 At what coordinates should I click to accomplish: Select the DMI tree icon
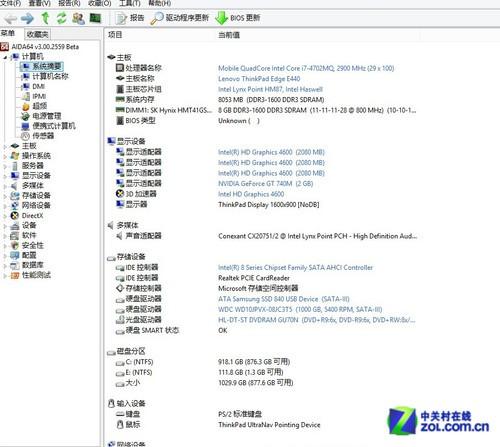(x=25, y=87)
